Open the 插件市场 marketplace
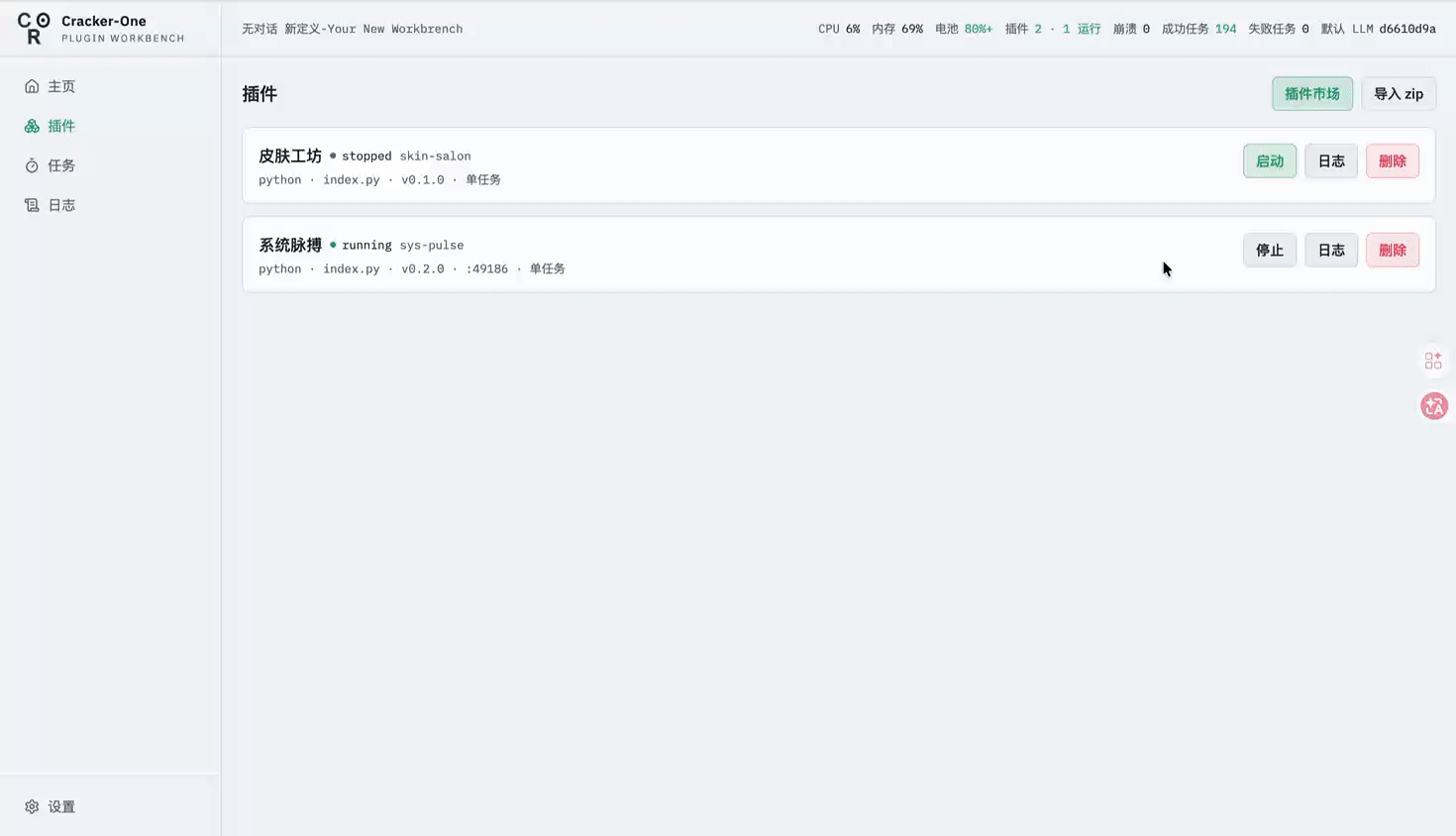1456x836 pixels. pyautogui.click(x=1312, y=93)
